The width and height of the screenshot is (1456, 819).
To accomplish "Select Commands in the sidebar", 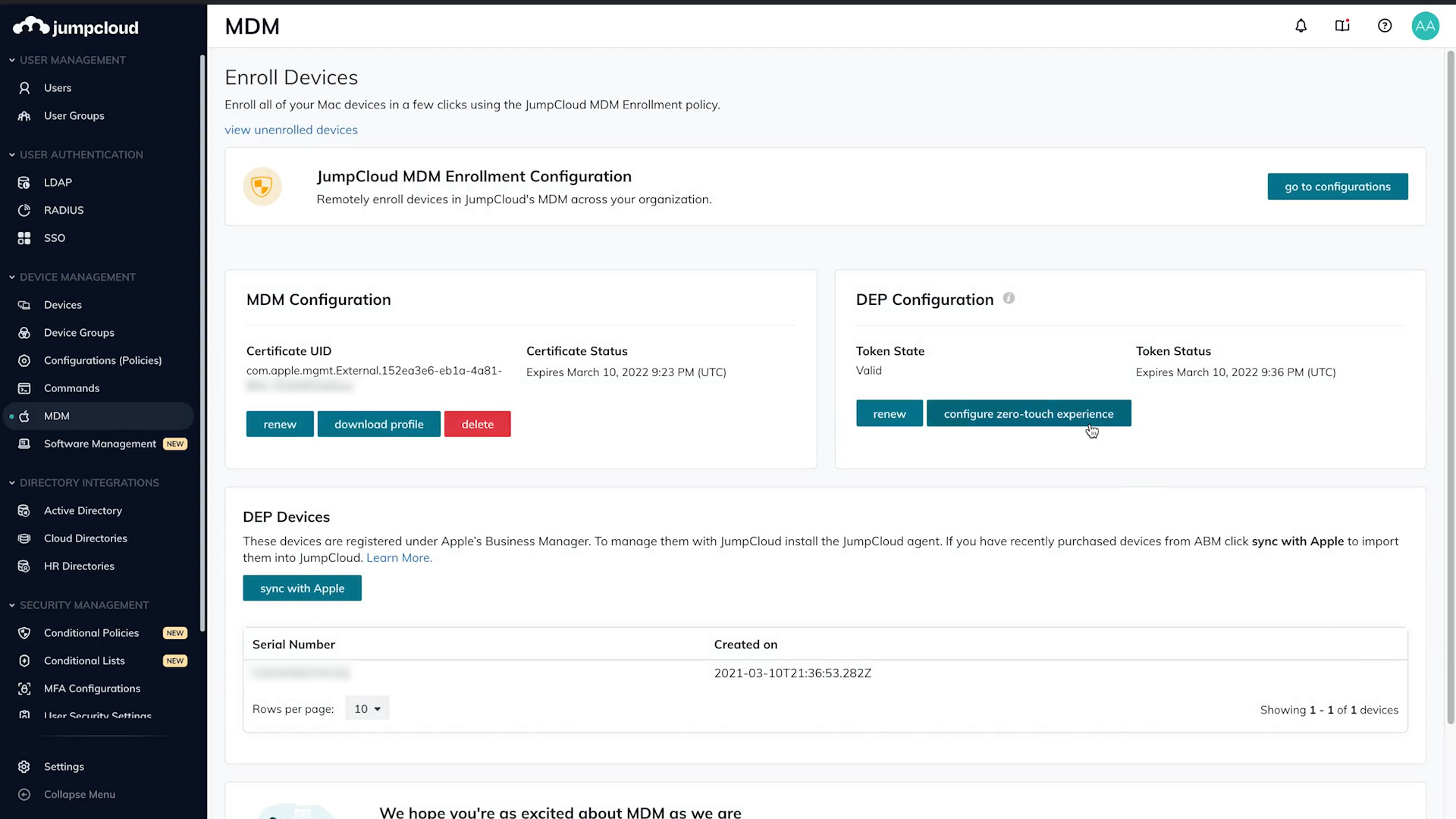I will [72, 388].
